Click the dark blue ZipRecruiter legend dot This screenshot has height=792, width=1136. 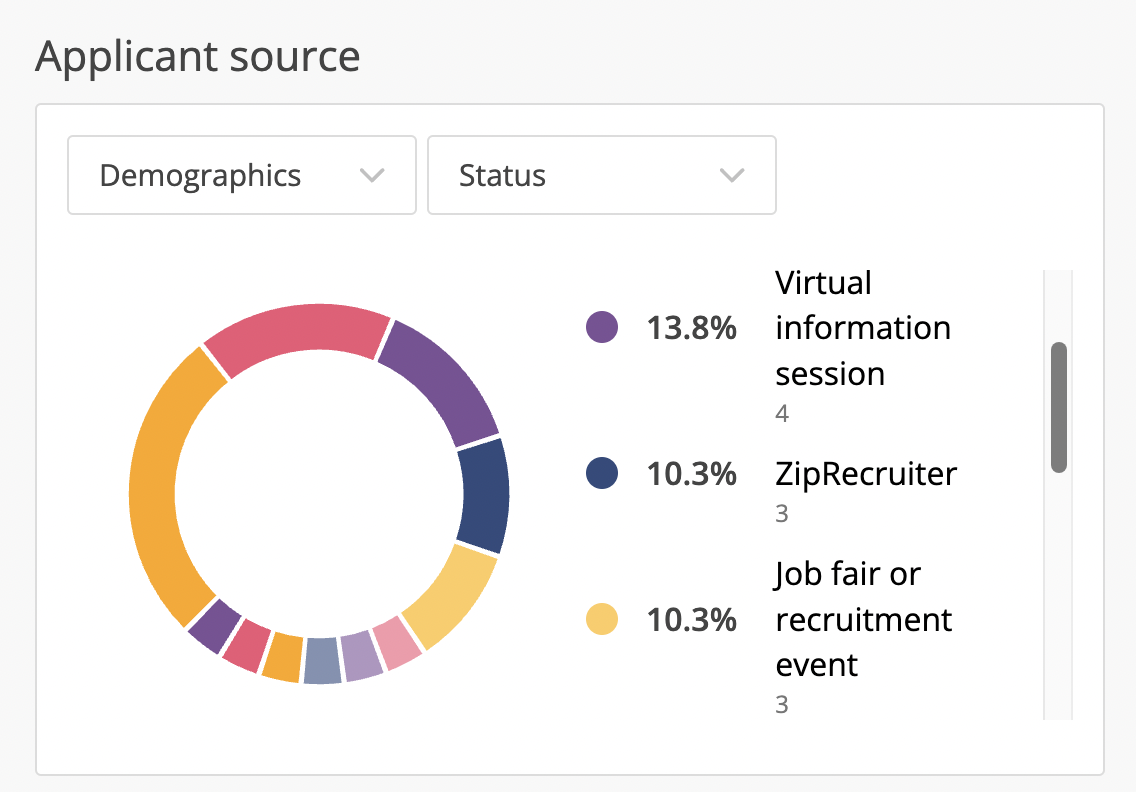pyautogui.click(x=601, y=474)
